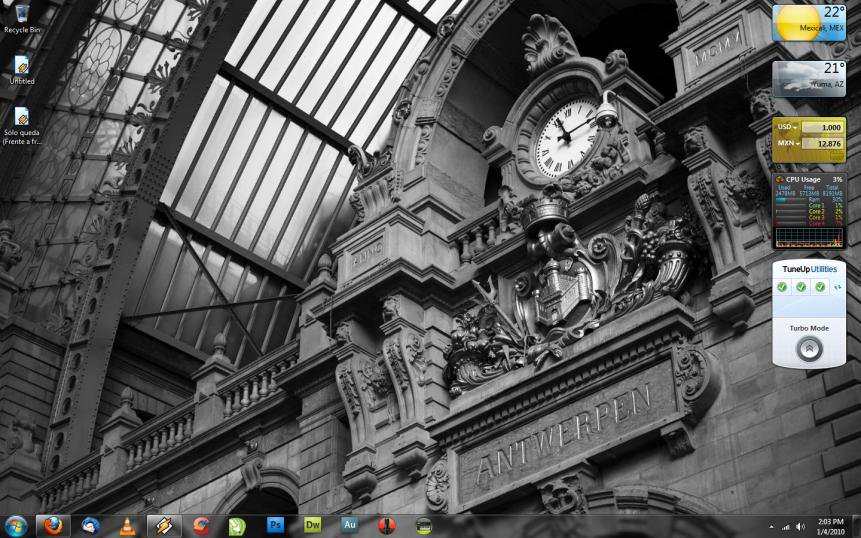
Task: Open the Windows Start menu
Action: [16, 525]
